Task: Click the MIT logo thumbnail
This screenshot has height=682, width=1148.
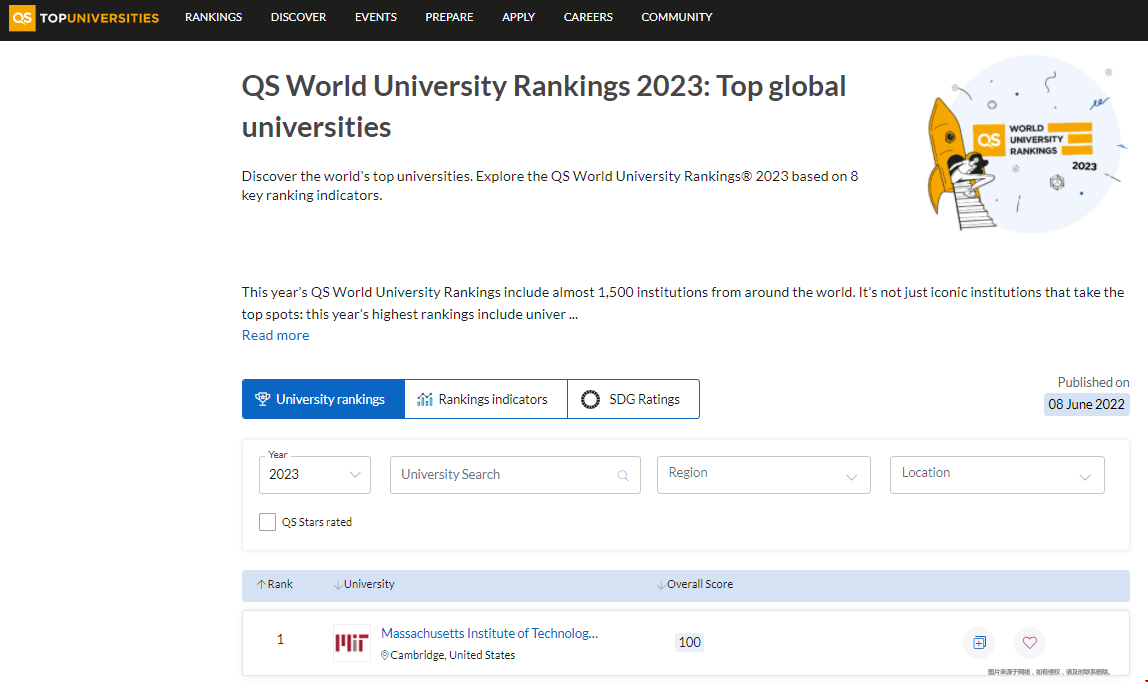Action: pos(351,642)
